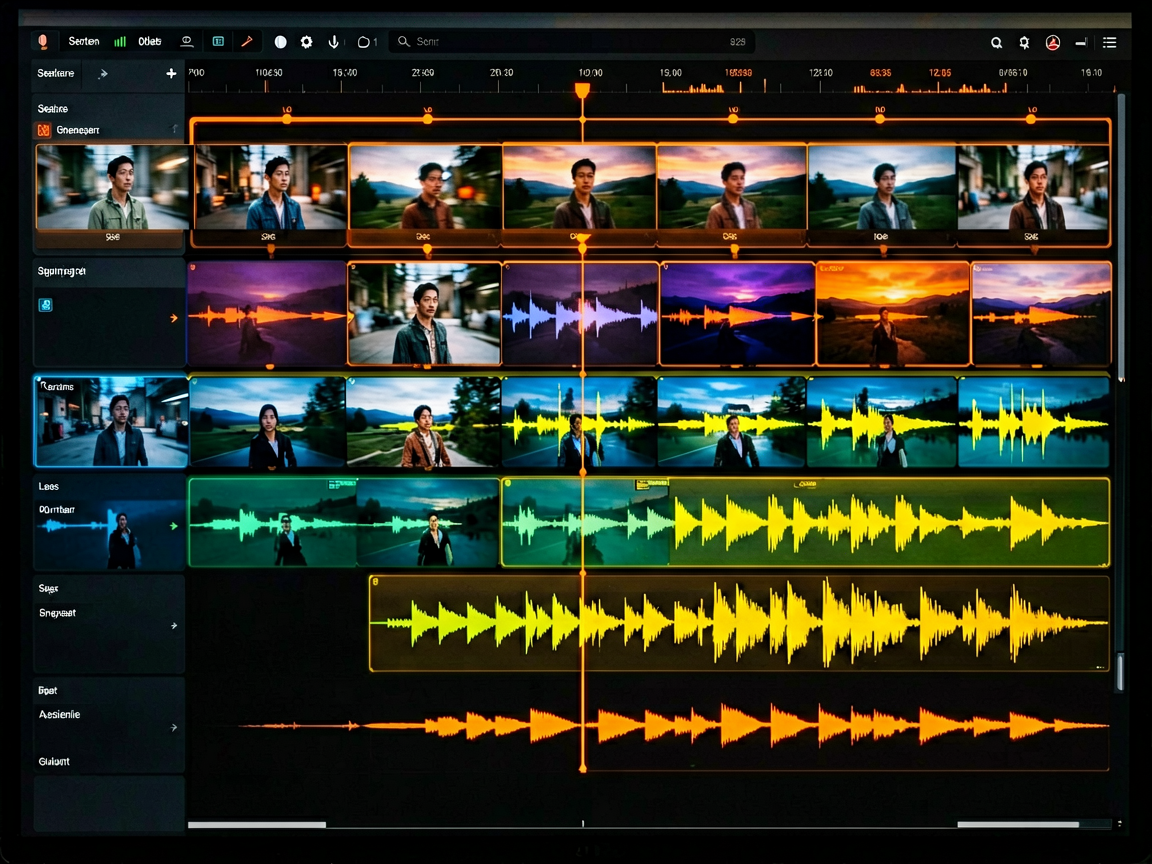Click the orange playhead handle on the ruler
The height and width of the screenshot is (864, 1152).
coord(582,90)
